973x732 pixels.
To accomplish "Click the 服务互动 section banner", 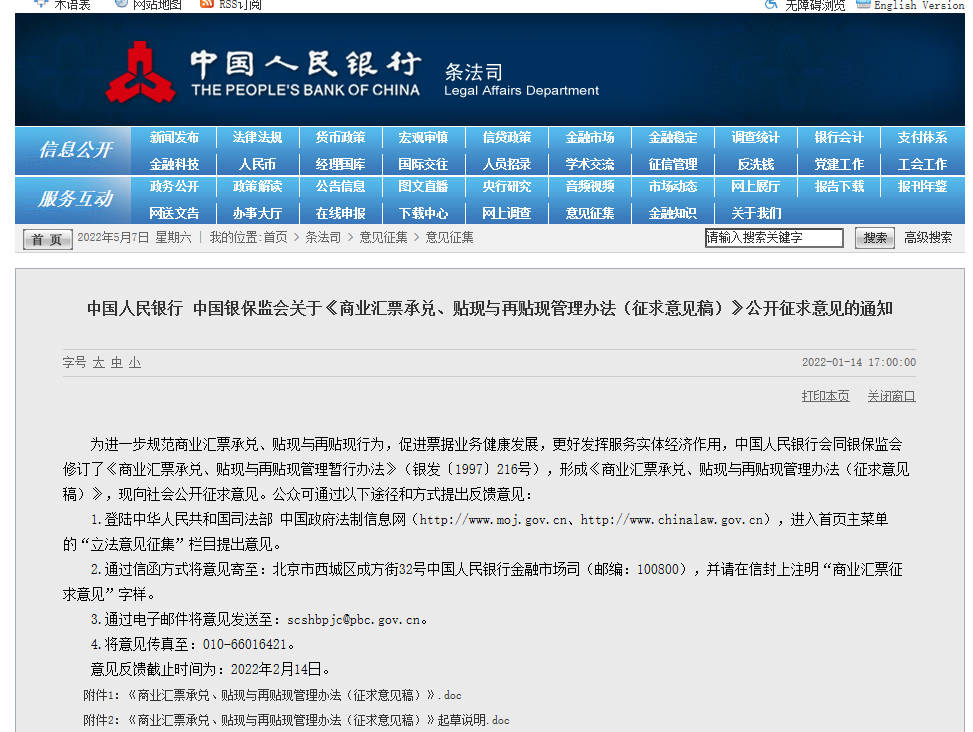I will pos(73,199).
